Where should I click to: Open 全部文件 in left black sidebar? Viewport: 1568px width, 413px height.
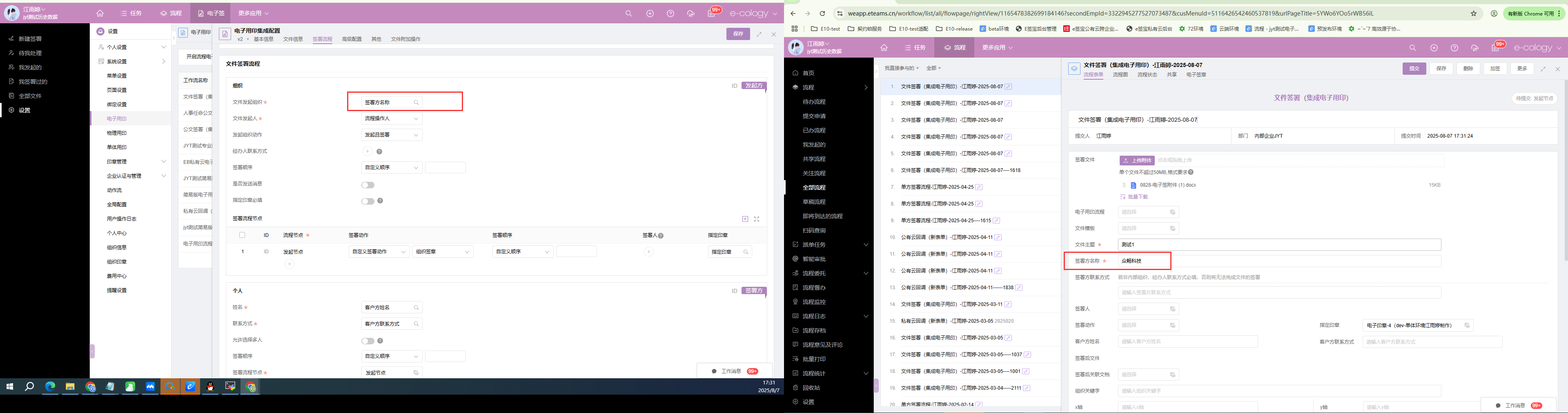point(30,96)
